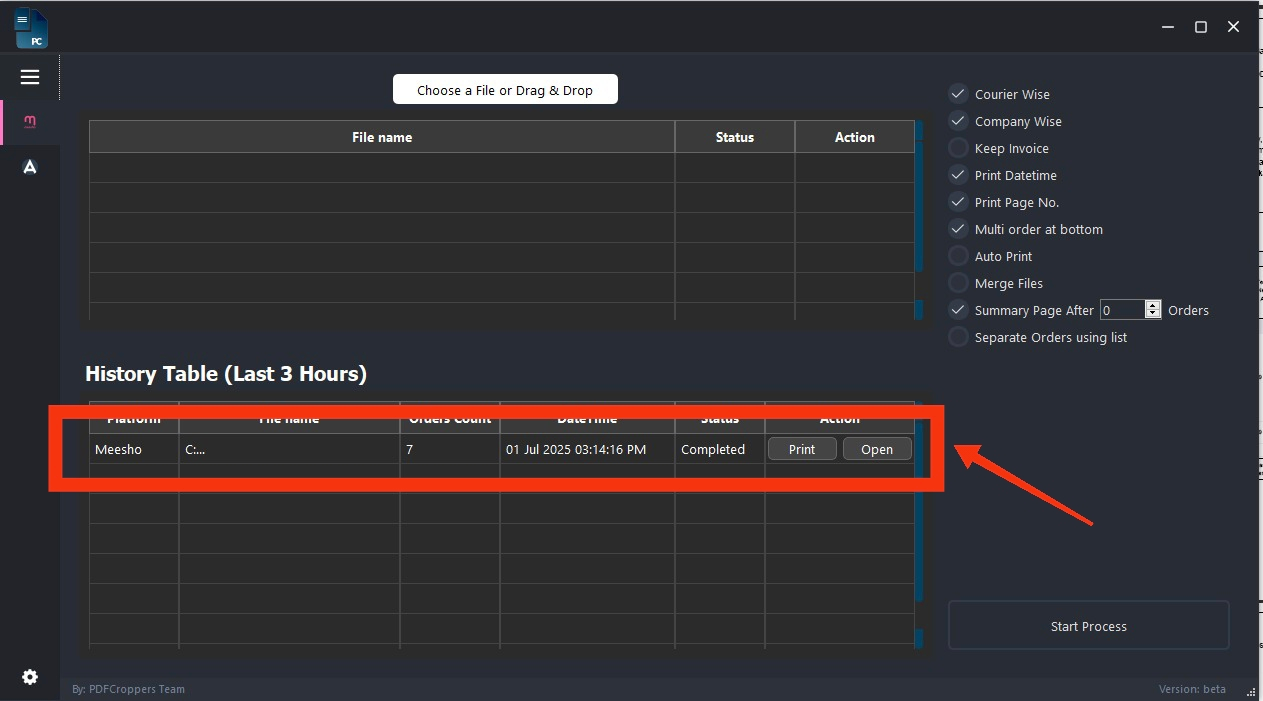
Task: Enable the Keep Invoice option
Action: 958,148
